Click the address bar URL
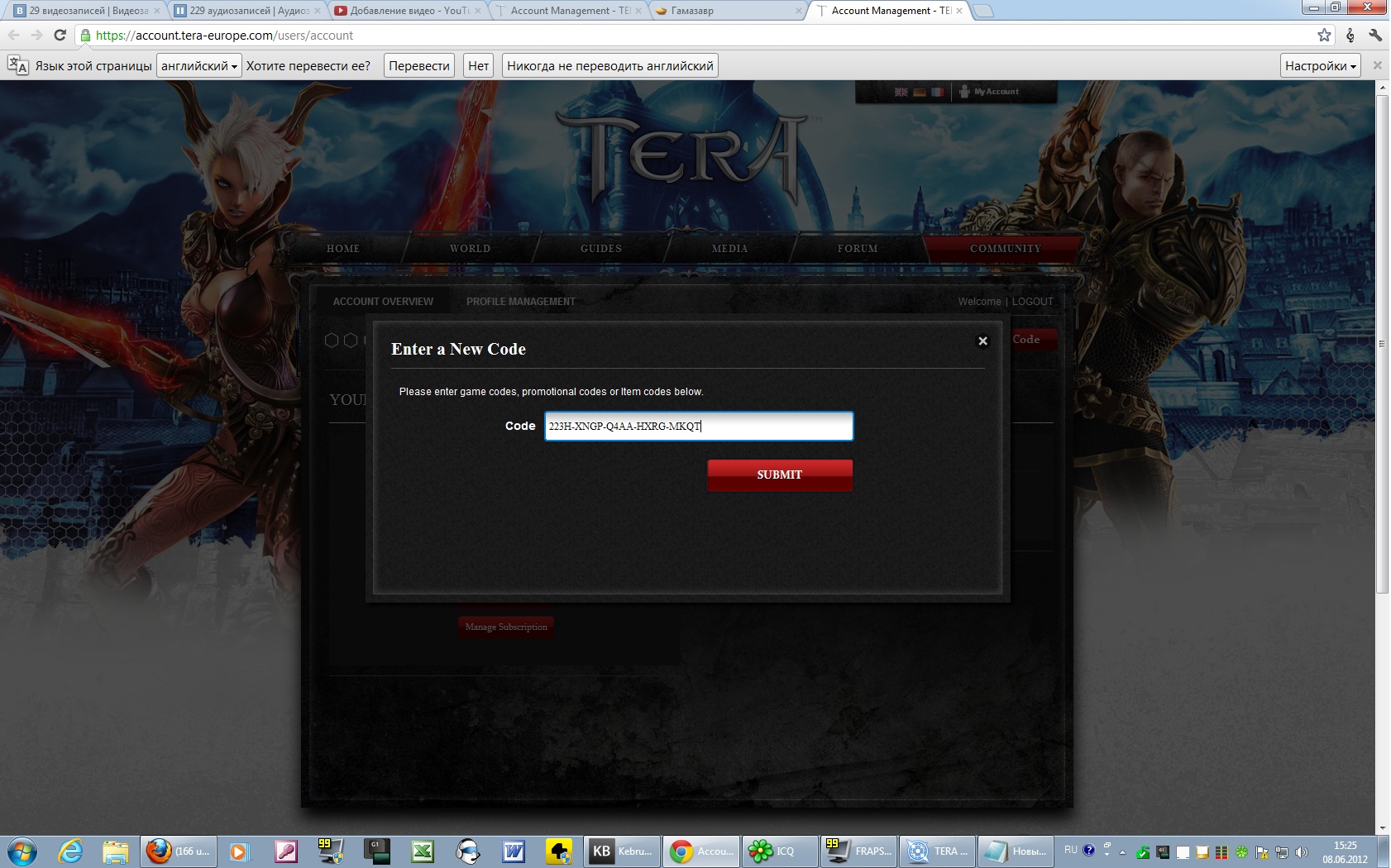This screenshot has height=868, width=1391. 224,36
